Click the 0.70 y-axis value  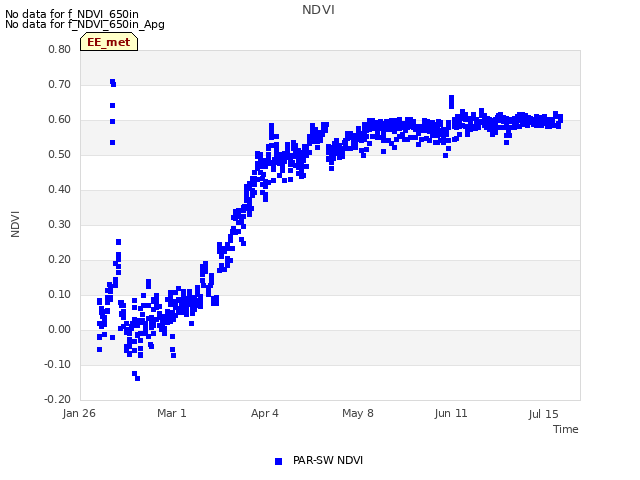click(x=60, y=84)
